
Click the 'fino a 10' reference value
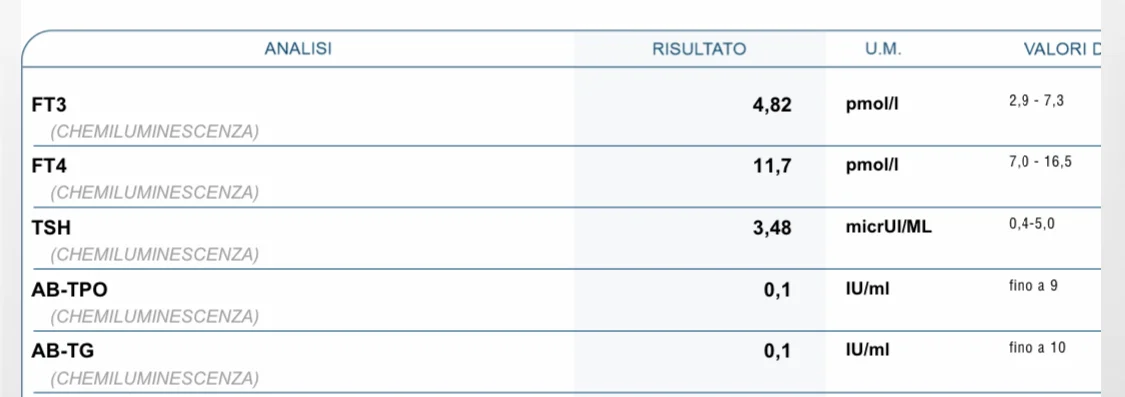pos(1037,347)
